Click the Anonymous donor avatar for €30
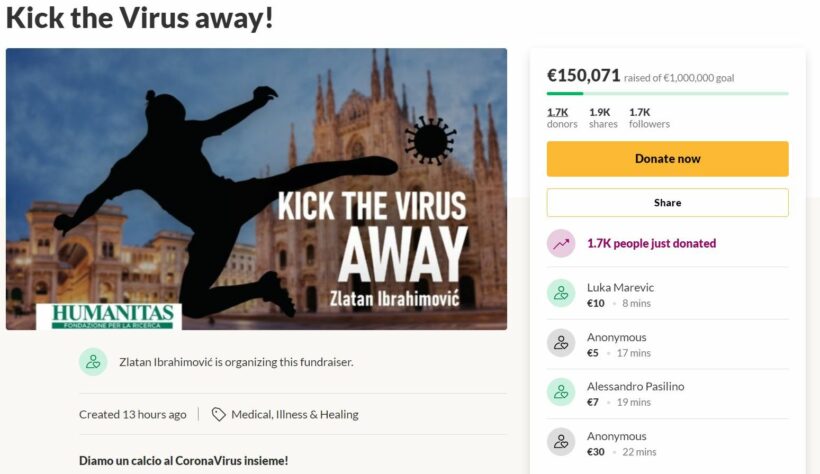The width and height of the screenshot is (820, 474). point(561,443)
